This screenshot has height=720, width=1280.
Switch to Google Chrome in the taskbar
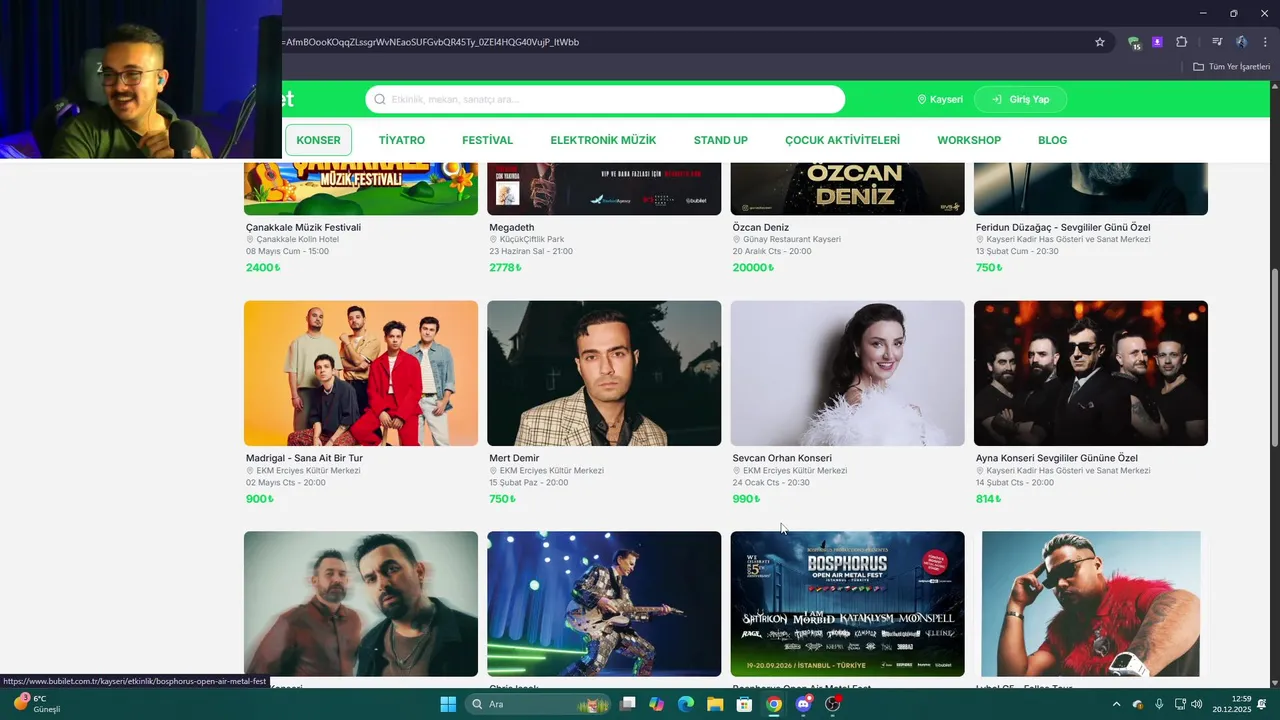tap(774, 704)
